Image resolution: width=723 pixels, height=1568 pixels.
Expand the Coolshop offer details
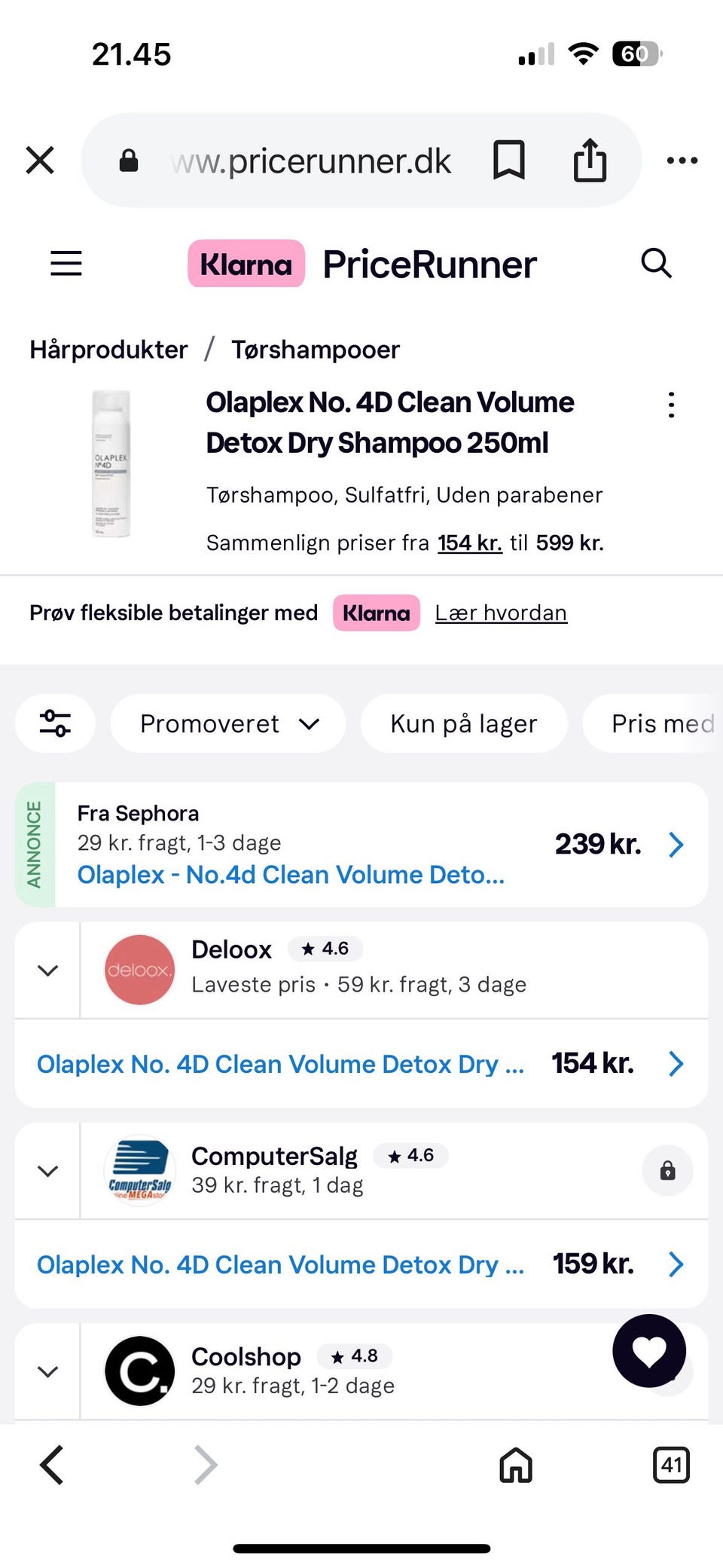point(47,1371)
